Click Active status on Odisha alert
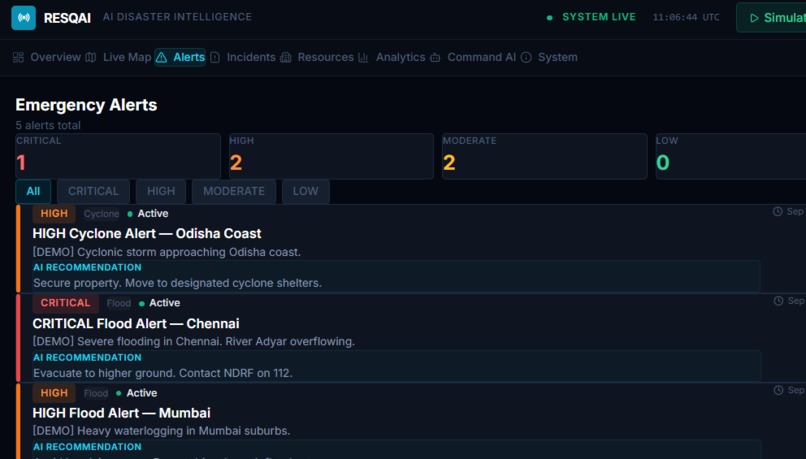Viewport: 806px width, 459px height. 148,213
